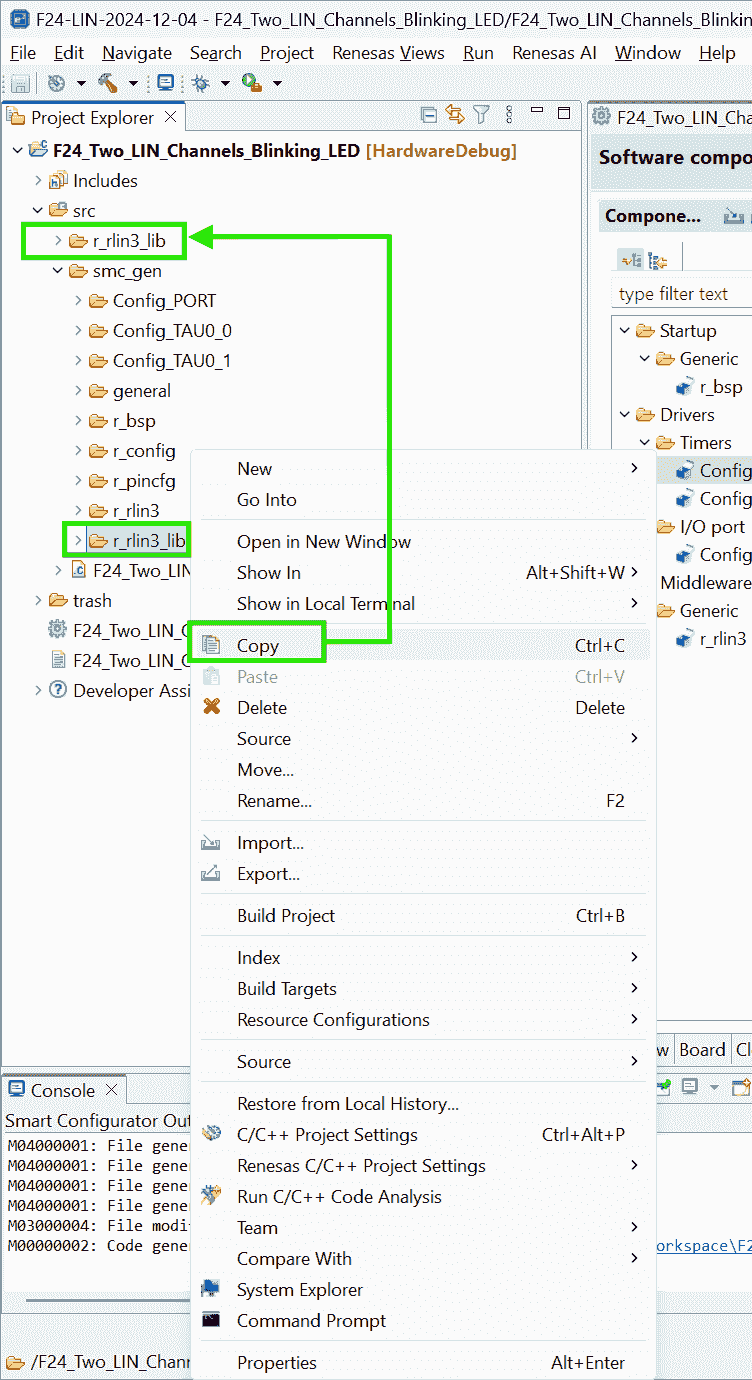
Task: Open the dropdown arrow next to debug icon
Action: tap(225, 84)
